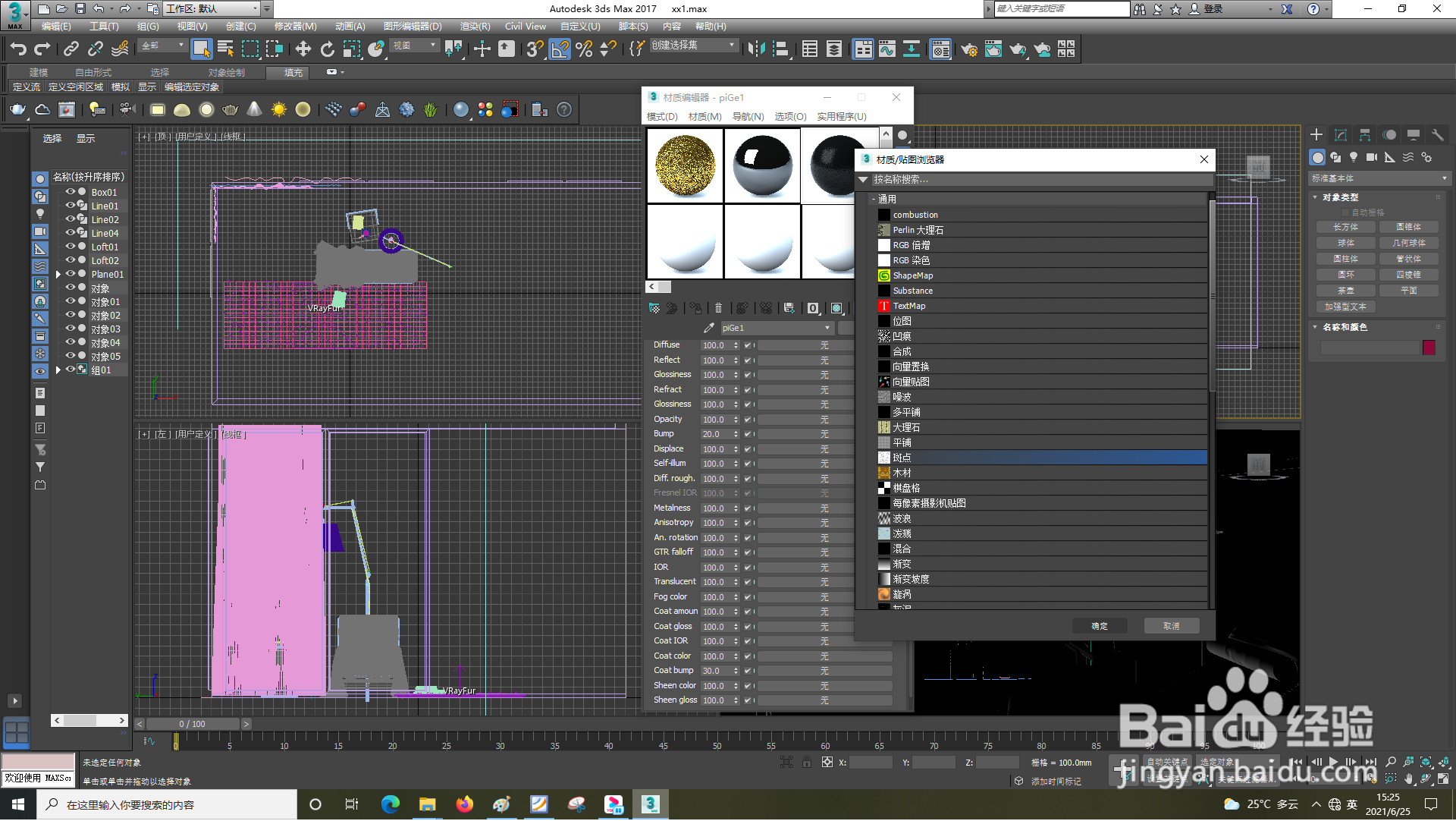Open the Modify panel tab icon
The height and width of the screenshot is (821, 1456).
pos(1340,134)
